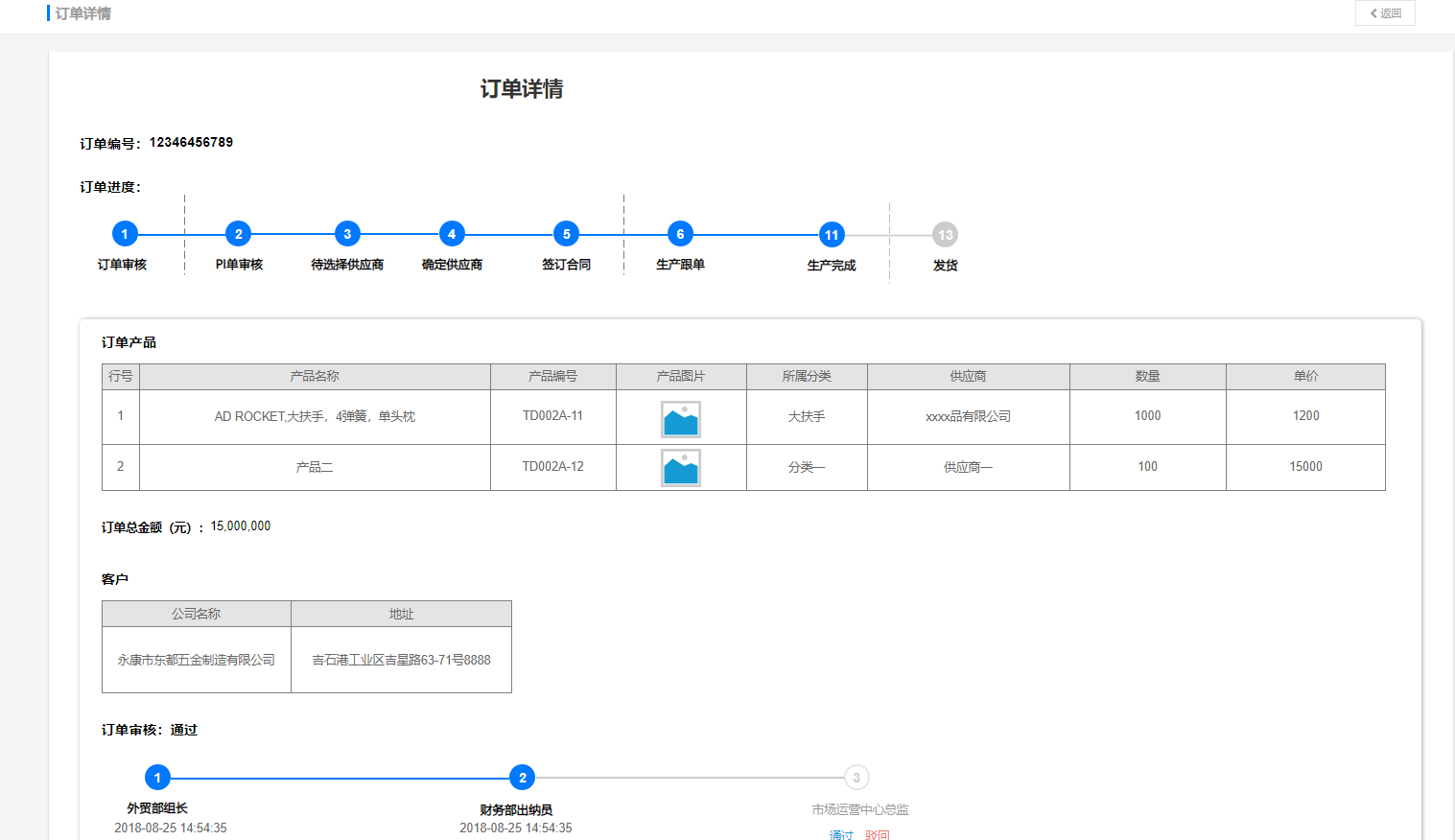Screen dimensions: 1455x840
Task: Open product image thumbnail for TD002A-12
Action: (681, 468)
